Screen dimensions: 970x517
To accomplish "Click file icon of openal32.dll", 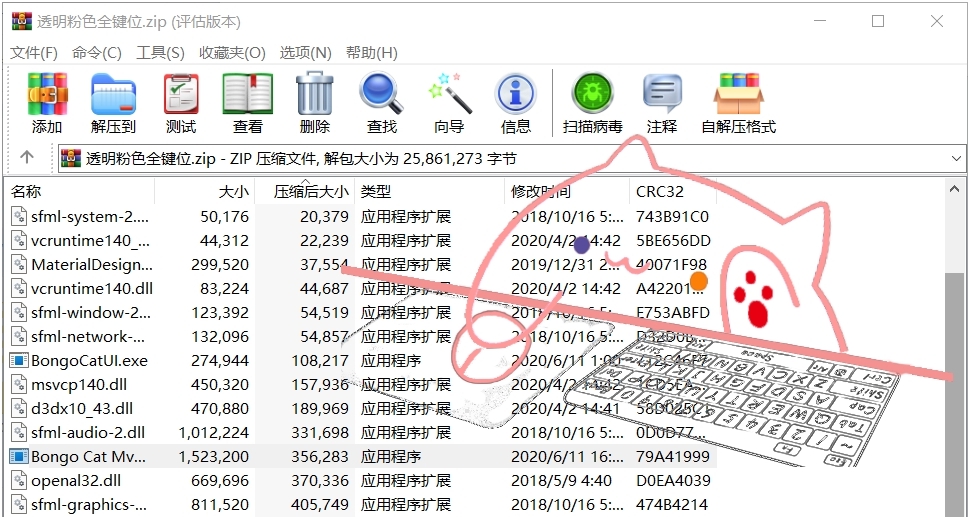I will 20,481.
